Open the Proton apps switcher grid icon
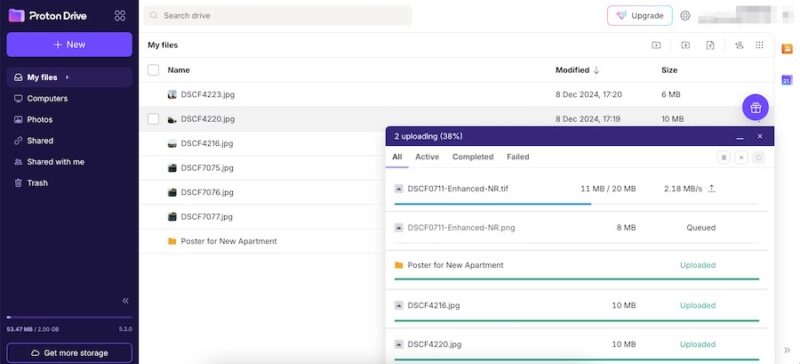The image size is (800, 364). [x=120, y=15]
